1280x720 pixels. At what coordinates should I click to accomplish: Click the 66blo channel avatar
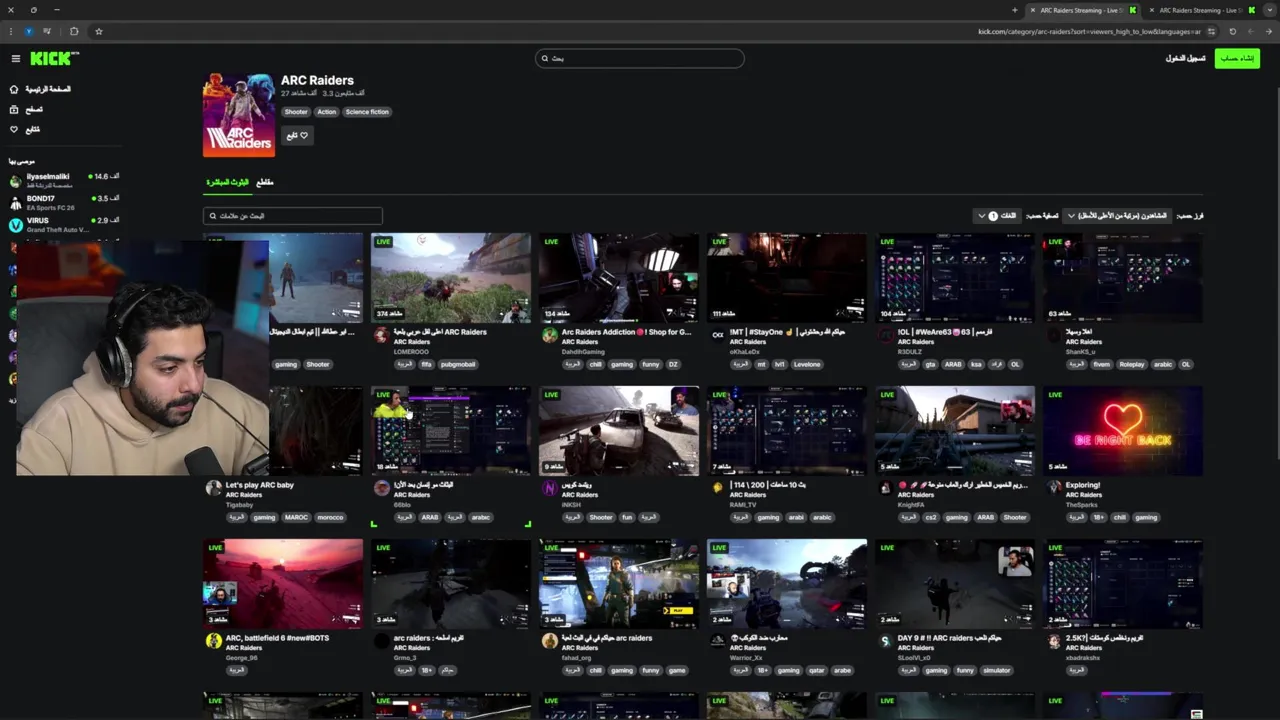point(381,489)
